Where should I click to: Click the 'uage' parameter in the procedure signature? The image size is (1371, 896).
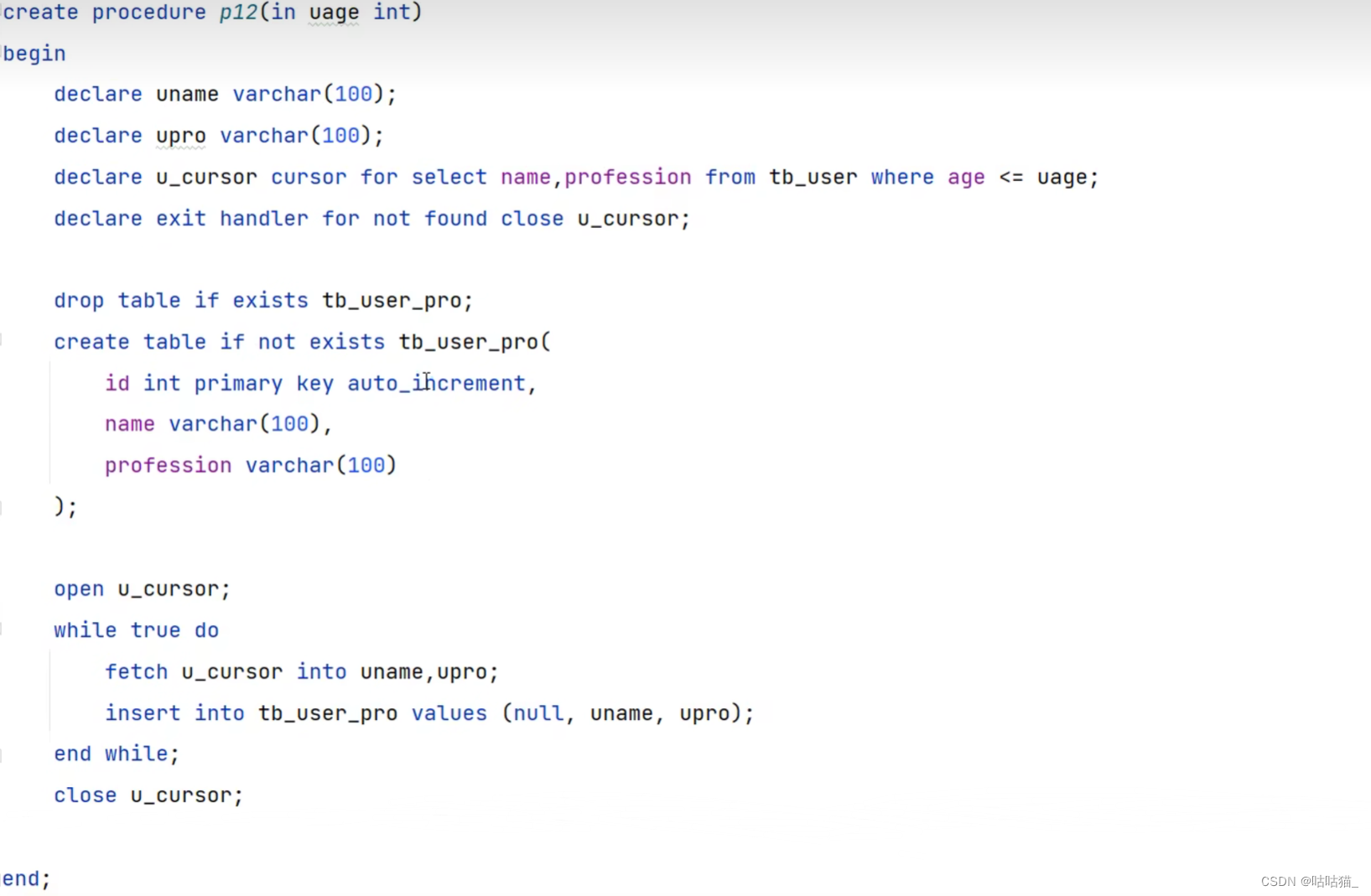[x=334, y=14]
